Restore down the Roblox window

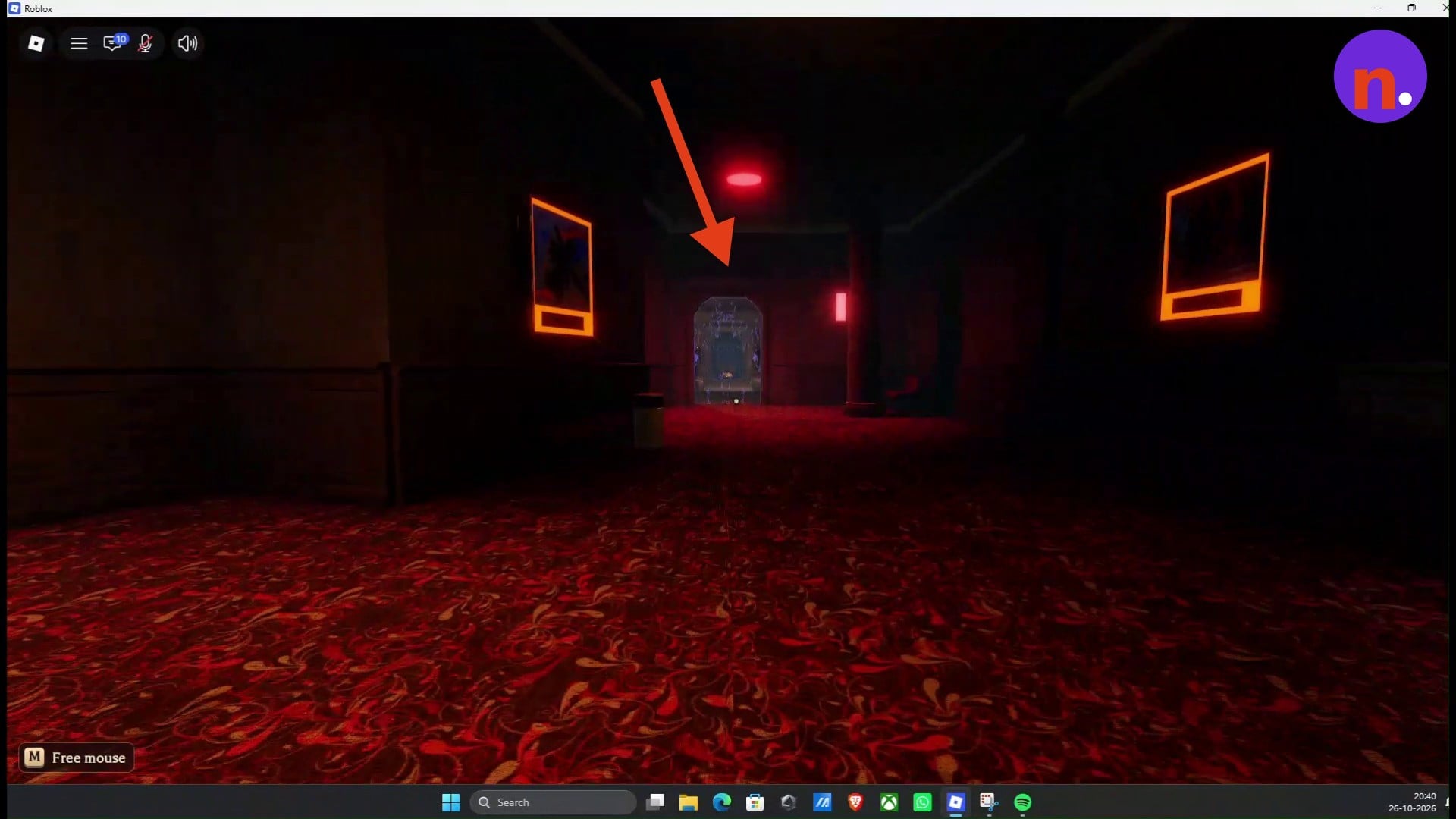pyautogui.click(x=1411, y=8)
